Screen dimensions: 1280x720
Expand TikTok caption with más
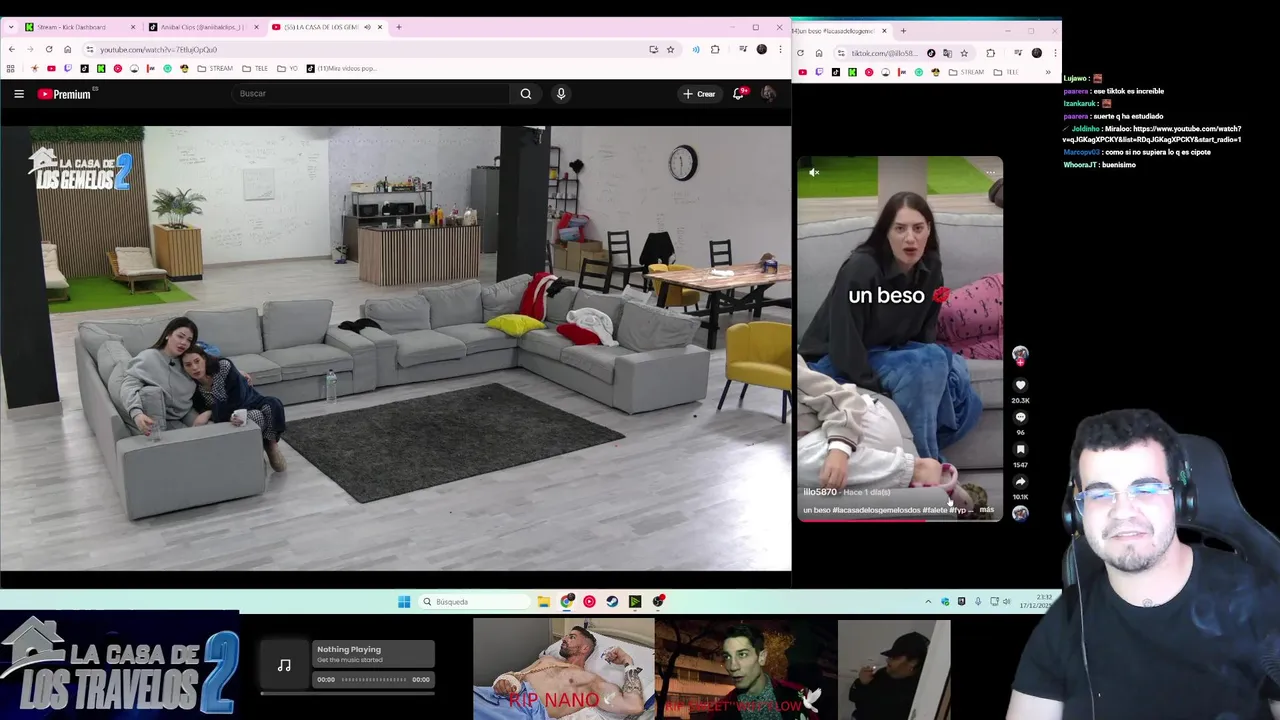[x=987, y=510]
